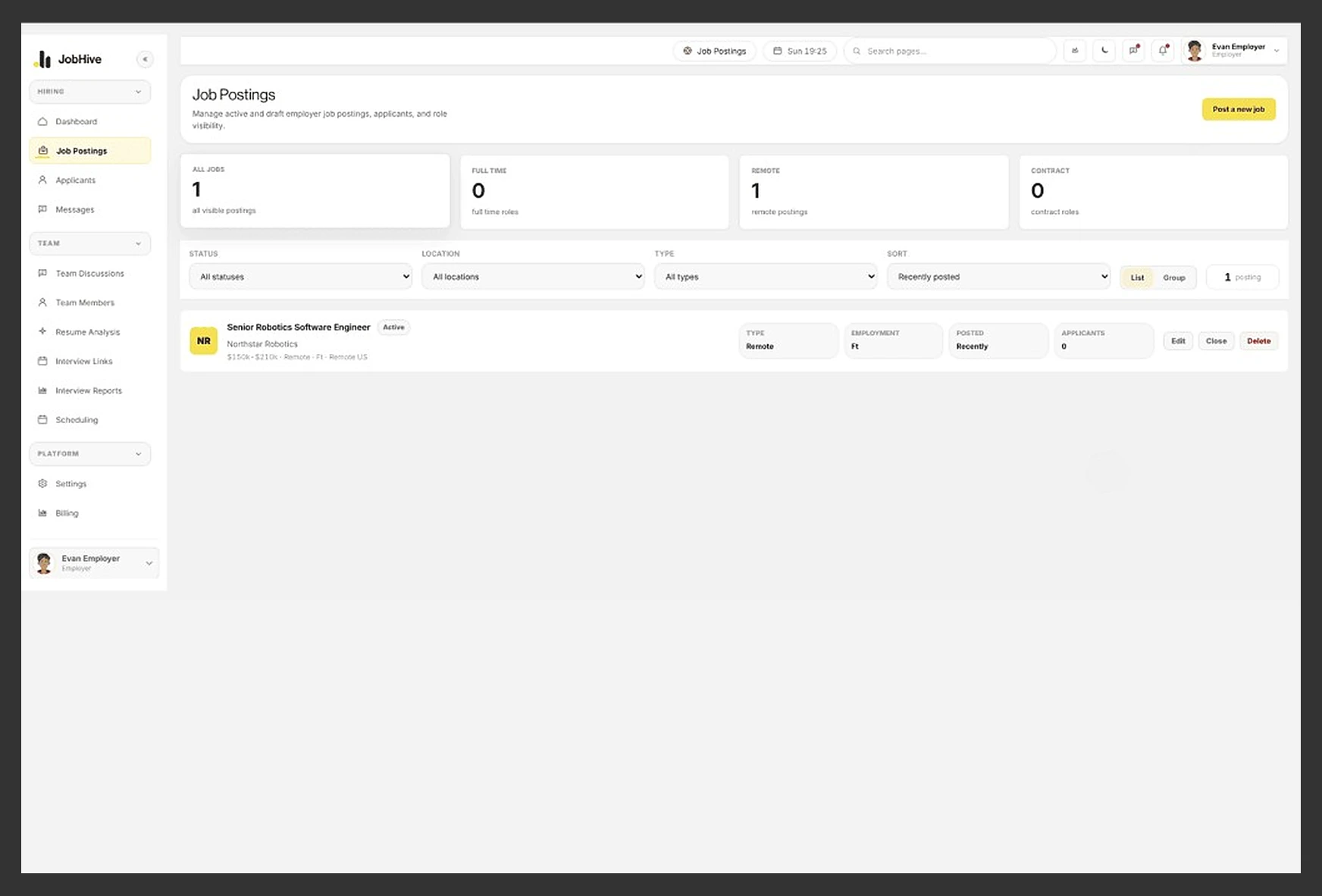Click the NR company badge

(x=204, y=341)
